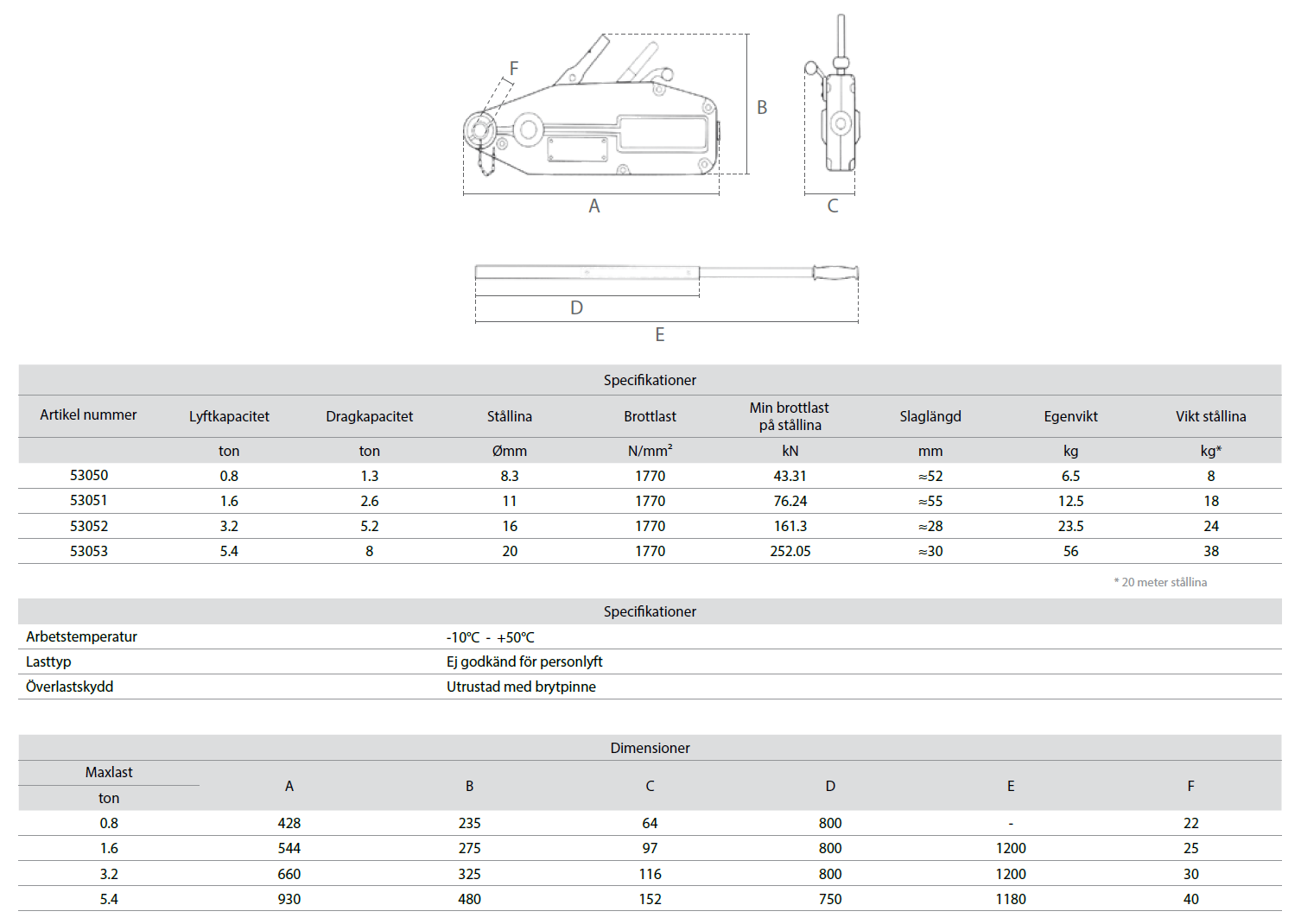Select the 'Stållina' column header

point(510,416)
